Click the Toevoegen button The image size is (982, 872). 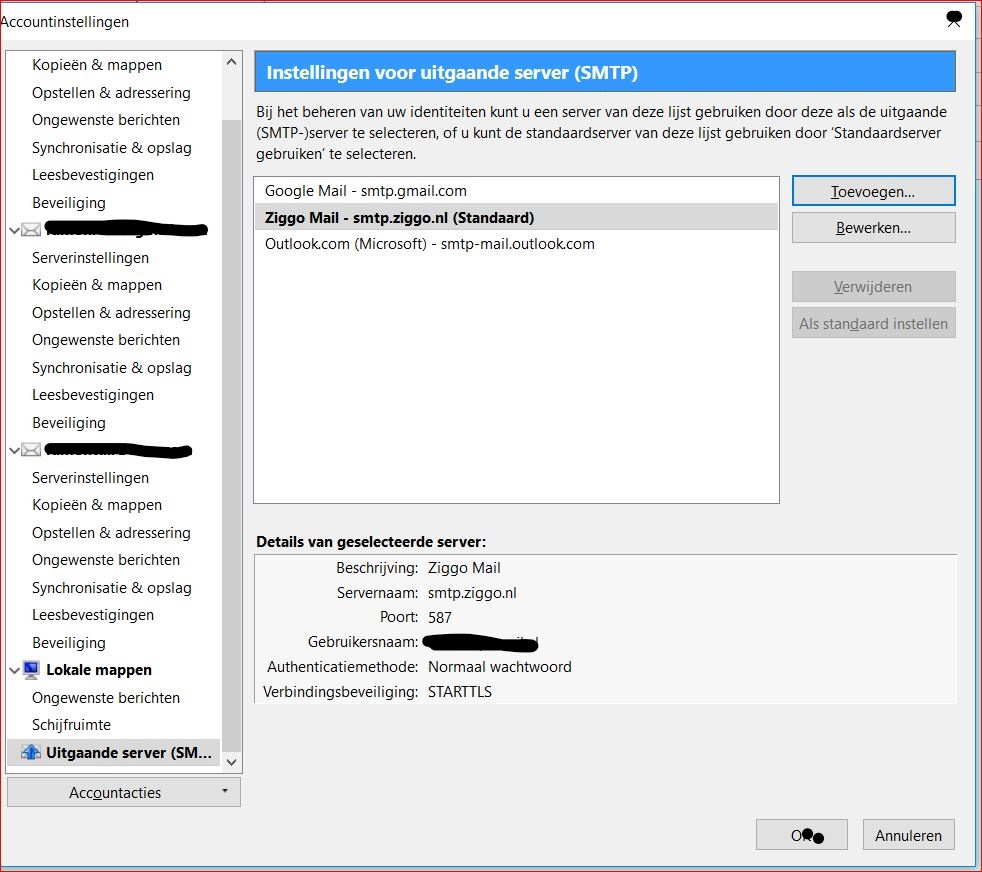(874, 191)
